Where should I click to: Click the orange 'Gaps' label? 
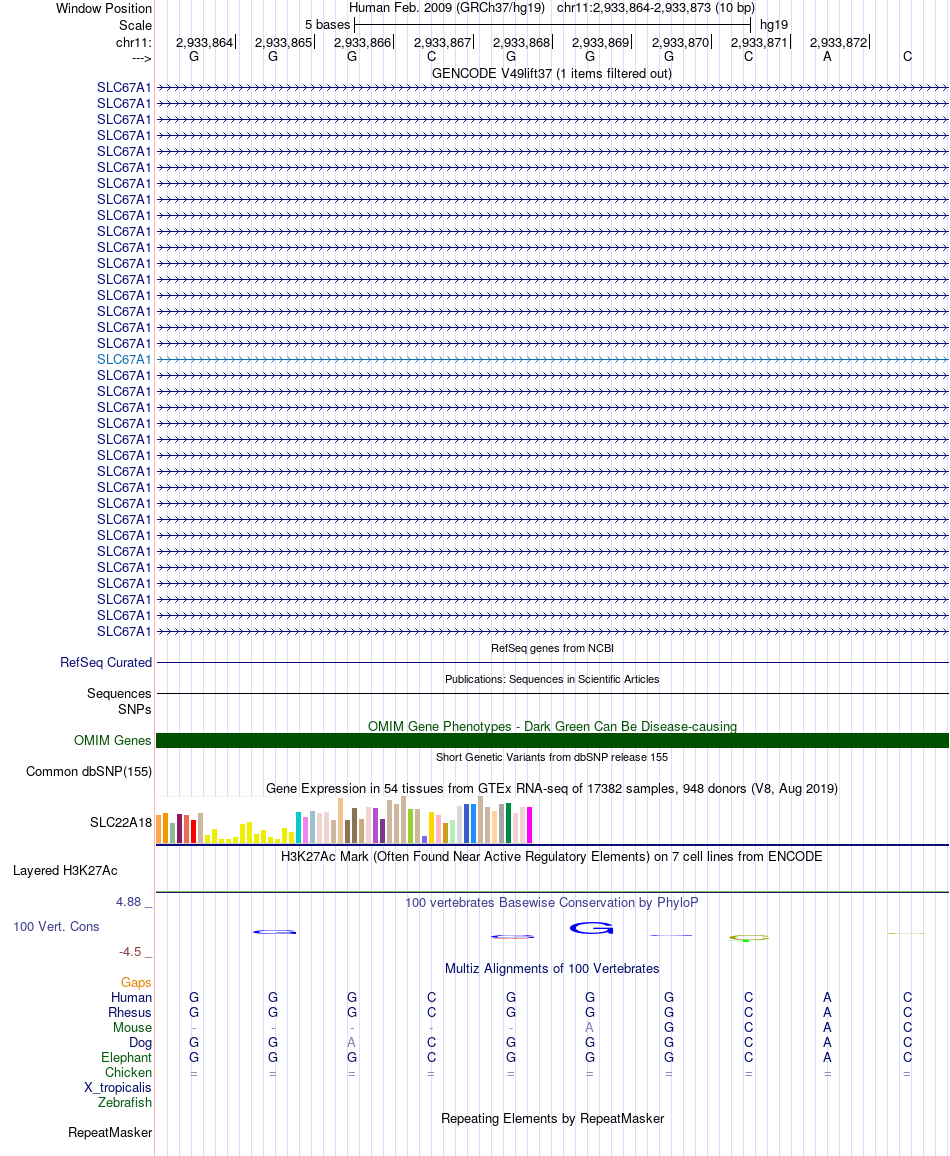click(136, 983)
